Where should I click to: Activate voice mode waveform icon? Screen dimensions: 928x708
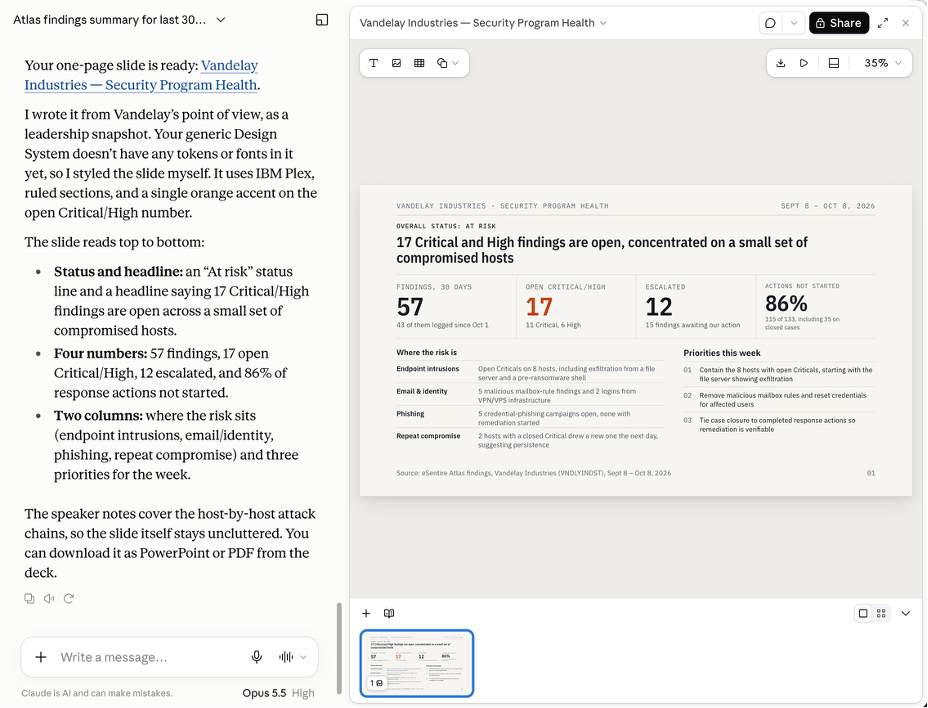click(286, 657)
